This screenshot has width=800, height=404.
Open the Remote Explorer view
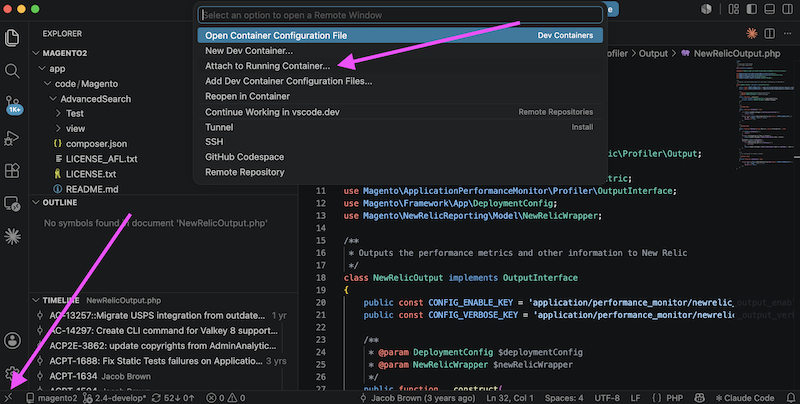coord(12,204)
